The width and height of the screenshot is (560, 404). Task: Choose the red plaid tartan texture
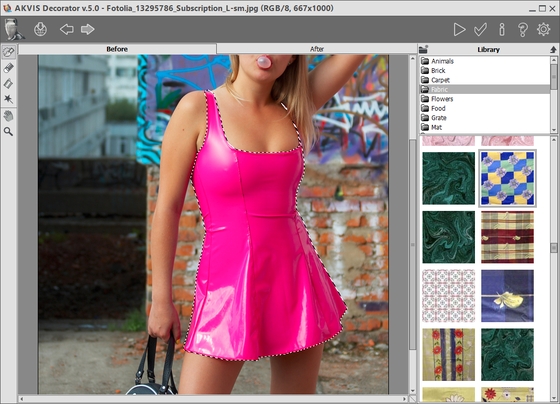coord(507,237)
